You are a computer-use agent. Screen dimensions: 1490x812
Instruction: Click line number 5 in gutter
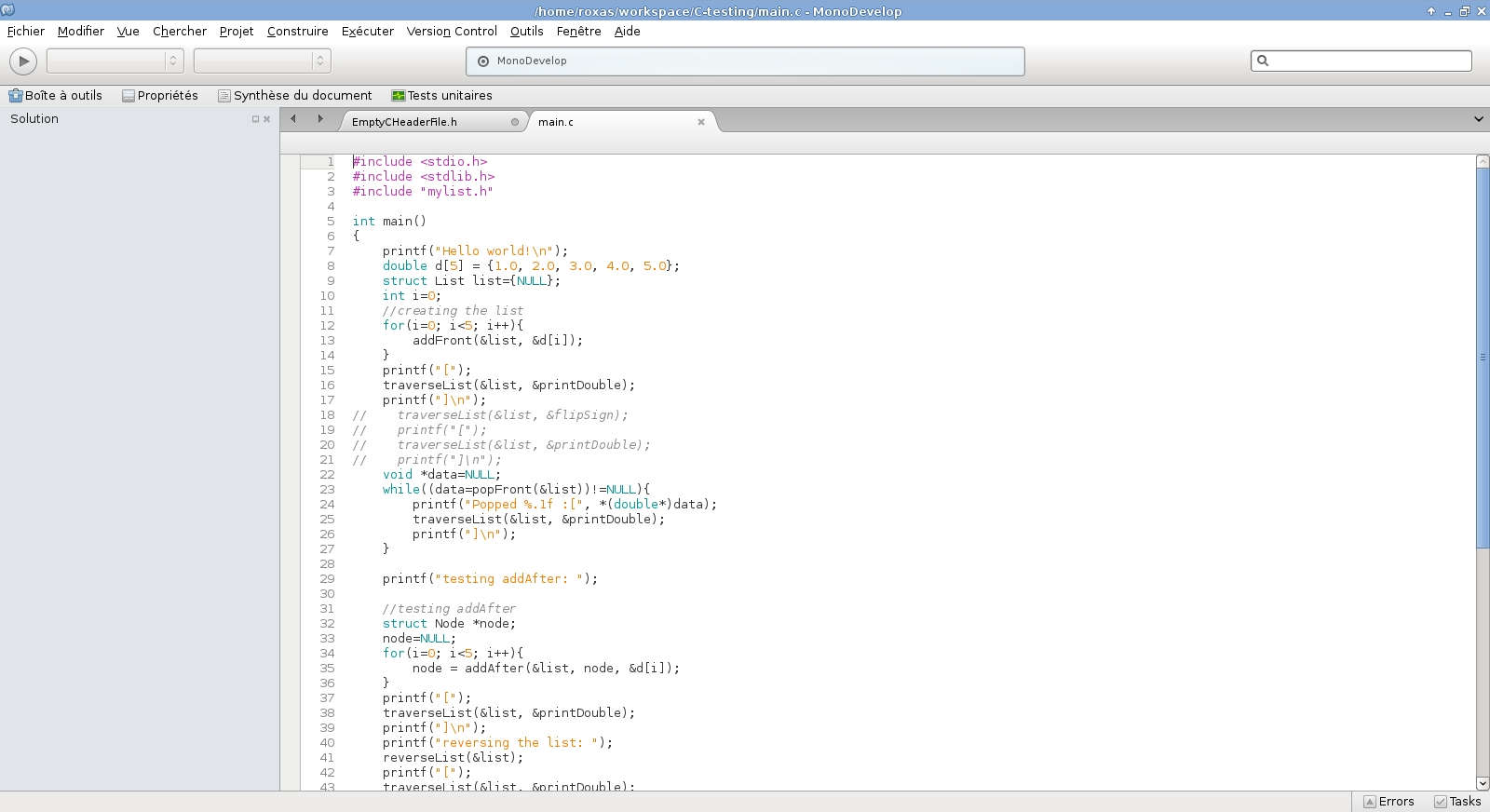[331, 222]
